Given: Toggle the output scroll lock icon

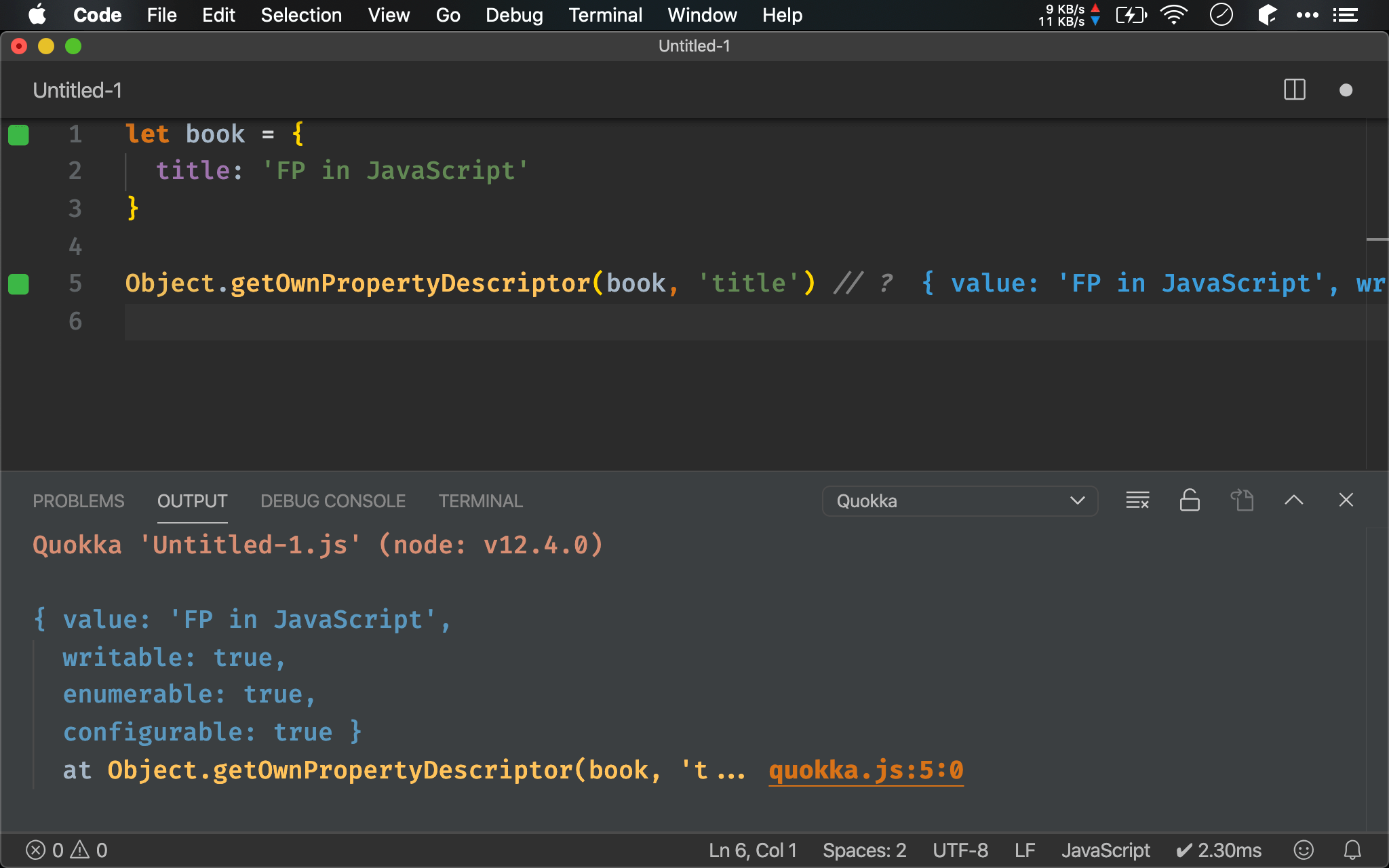Looking at the screenshot, I should pos(1190,500).
